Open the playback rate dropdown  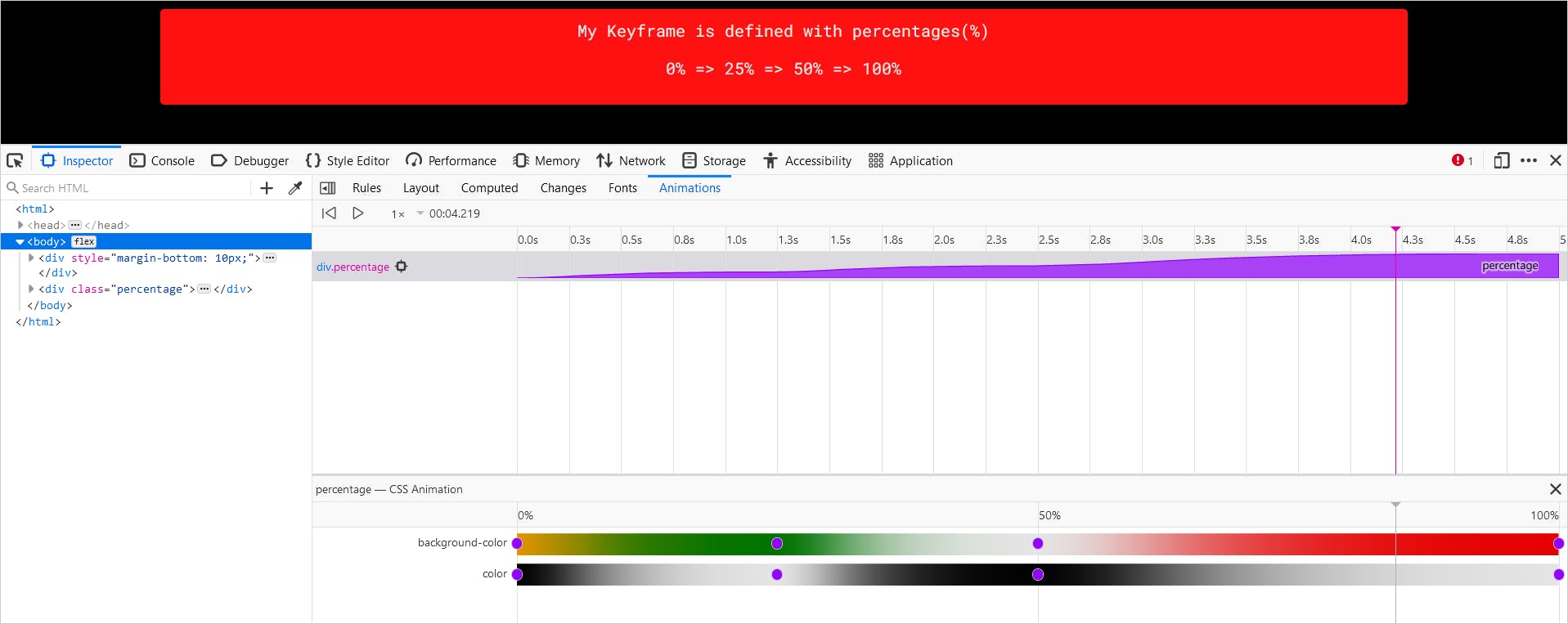[x=407, y=213]
